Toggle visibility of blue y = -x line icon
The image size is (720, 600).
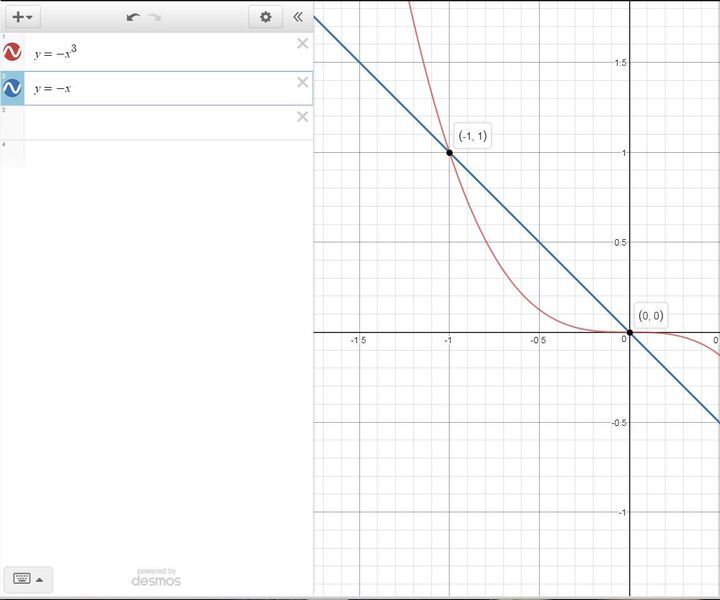click(x=13, y=89)
